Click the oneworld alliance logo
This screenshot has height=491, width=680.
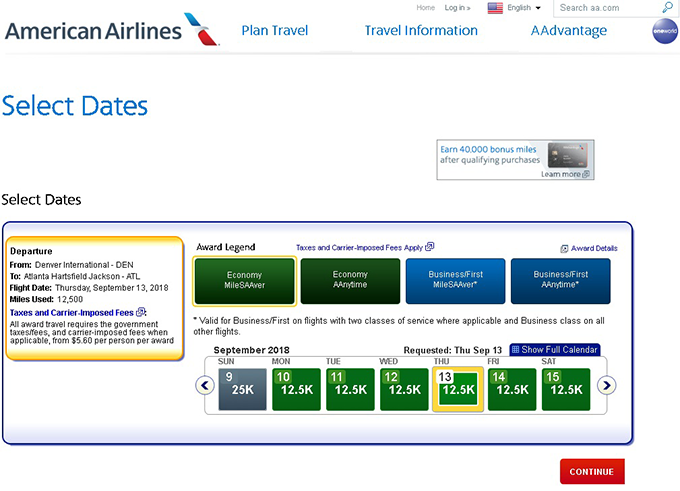(664, 31)
